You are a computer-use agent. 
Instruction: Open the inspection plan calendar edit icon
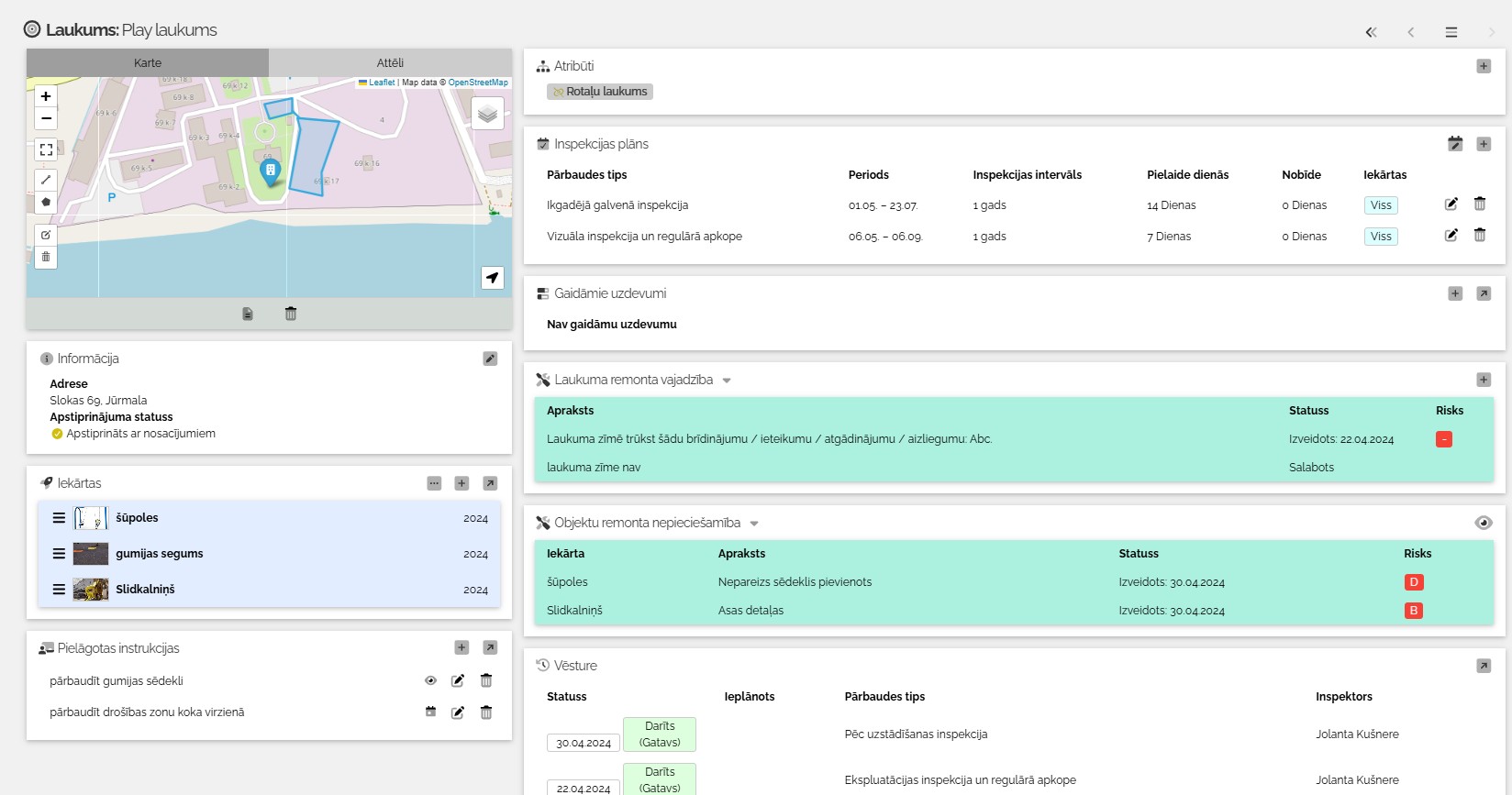(1455, 144)
